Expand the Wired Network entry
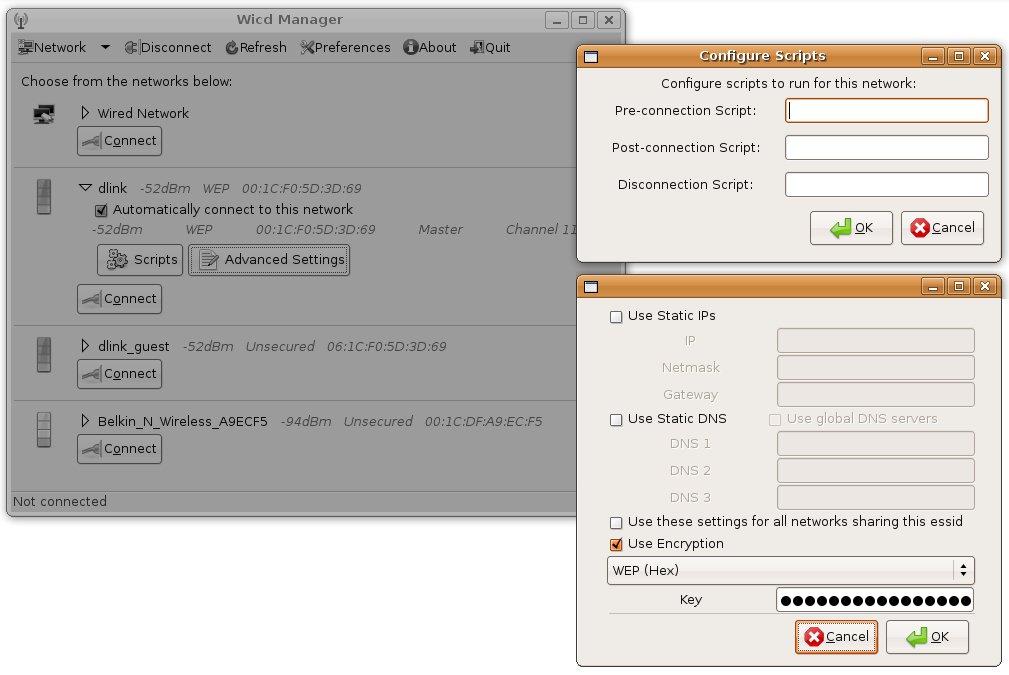 click(85, 113)
